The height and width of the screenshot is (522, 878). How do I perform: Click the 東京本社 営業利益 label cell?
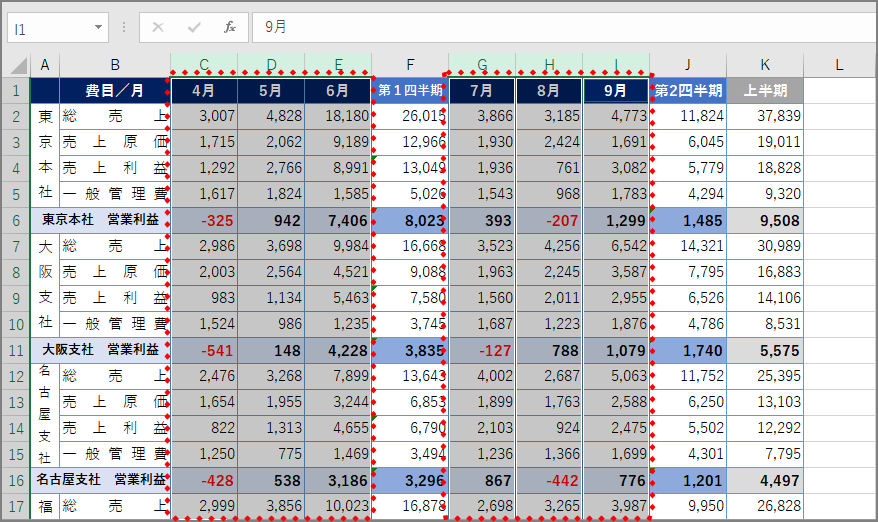100,221
